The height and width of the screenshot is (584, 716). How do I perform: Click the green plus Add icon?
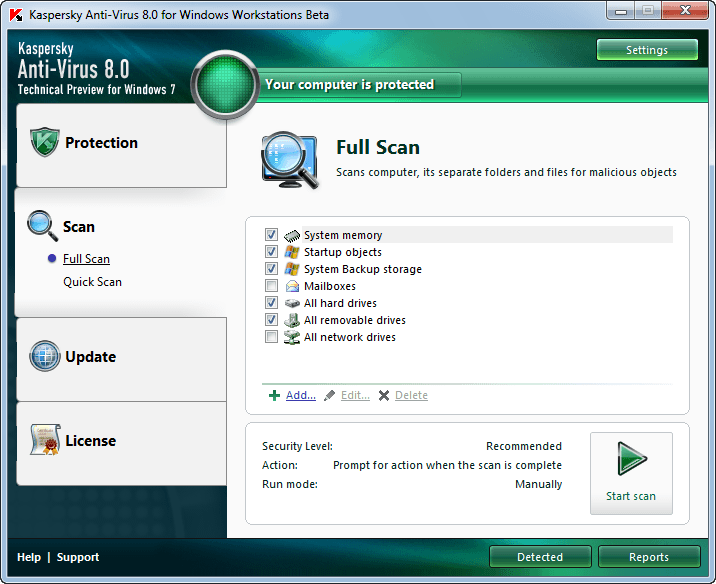(274, 395)
